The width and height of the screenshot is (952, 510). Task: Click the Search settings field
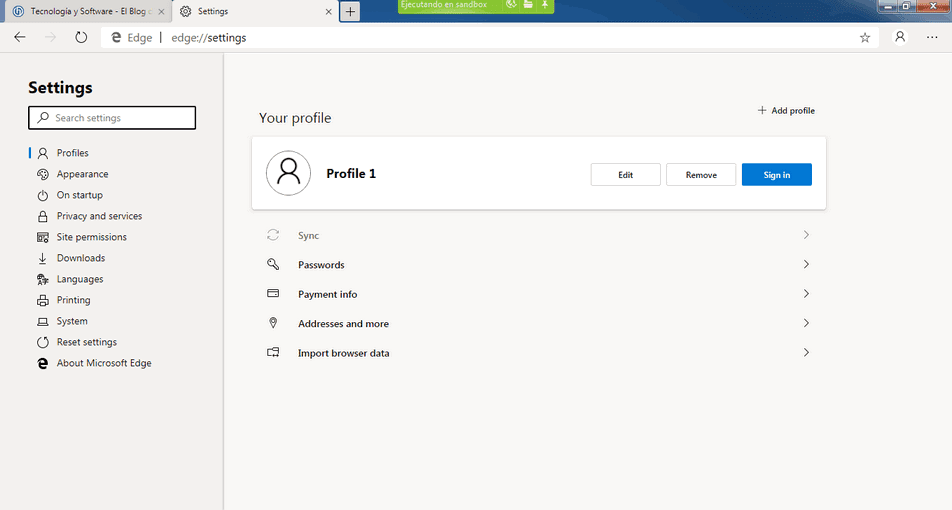click(112, 118)
